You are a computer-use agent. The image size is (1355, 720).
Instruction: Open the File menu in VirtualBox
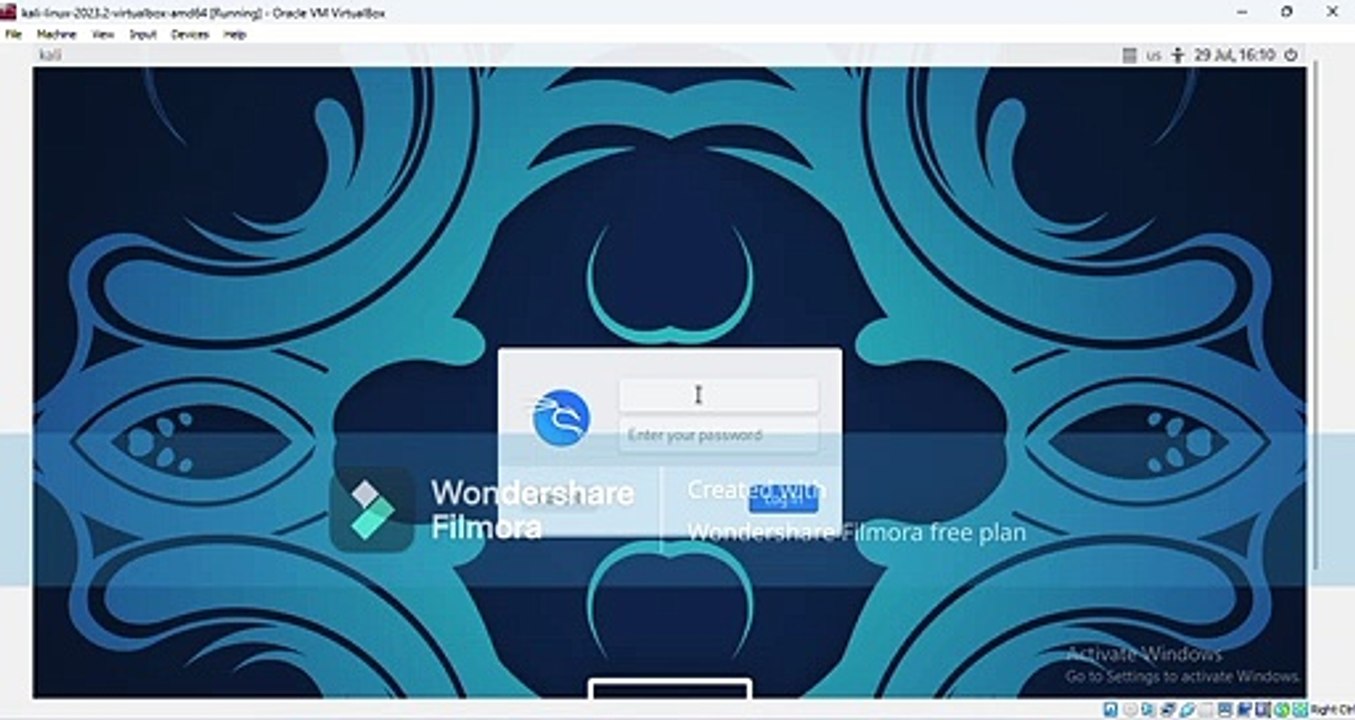click(x=13, y=34)
